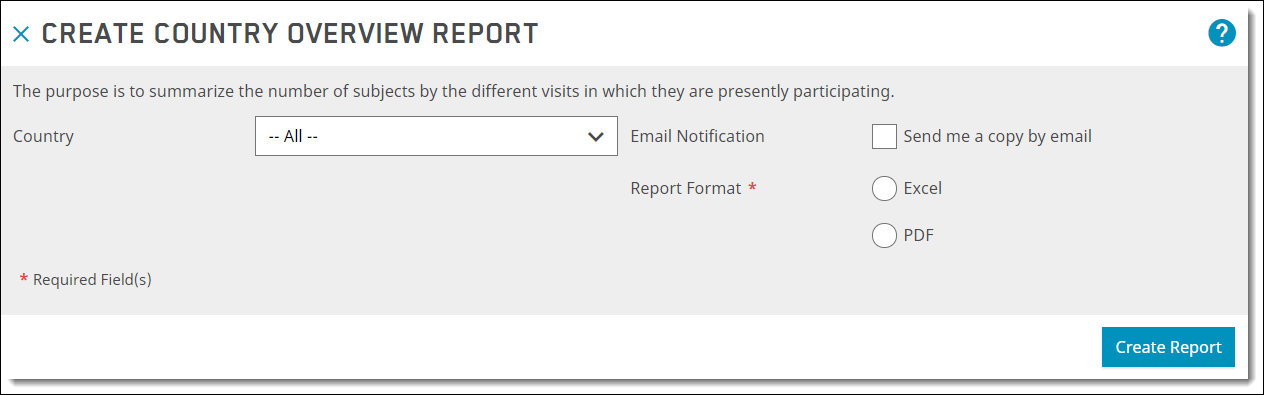1264x395 pixels.
Task: Open help via the question mark icon
Action: 1222,33
